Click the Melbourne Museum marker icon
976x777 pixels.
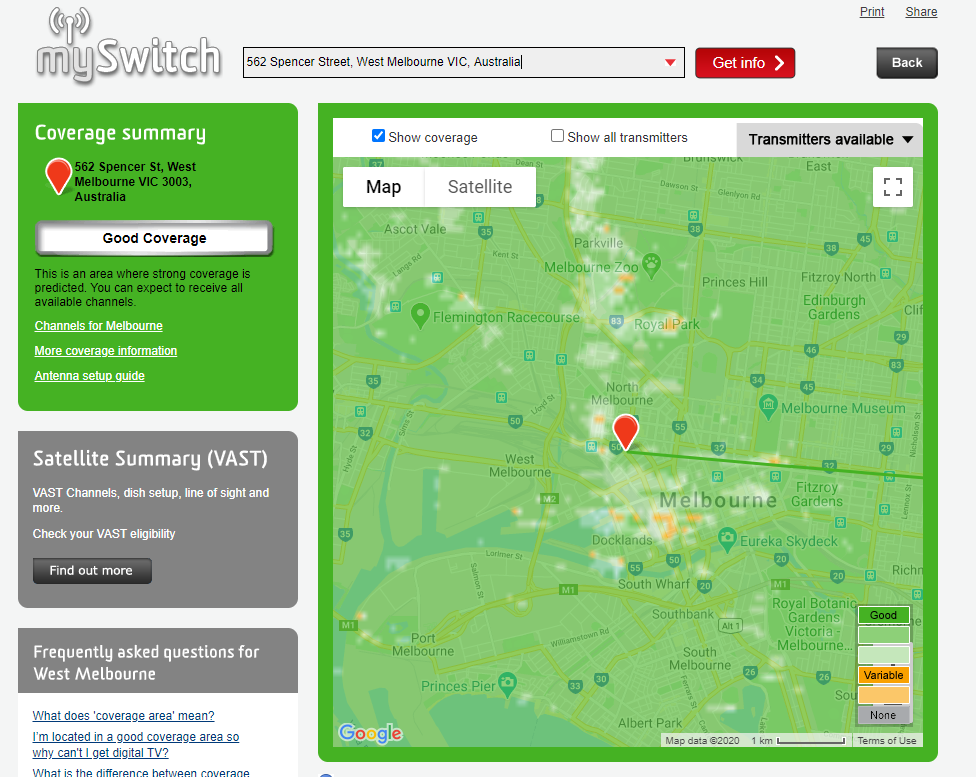tap(769, 407)
